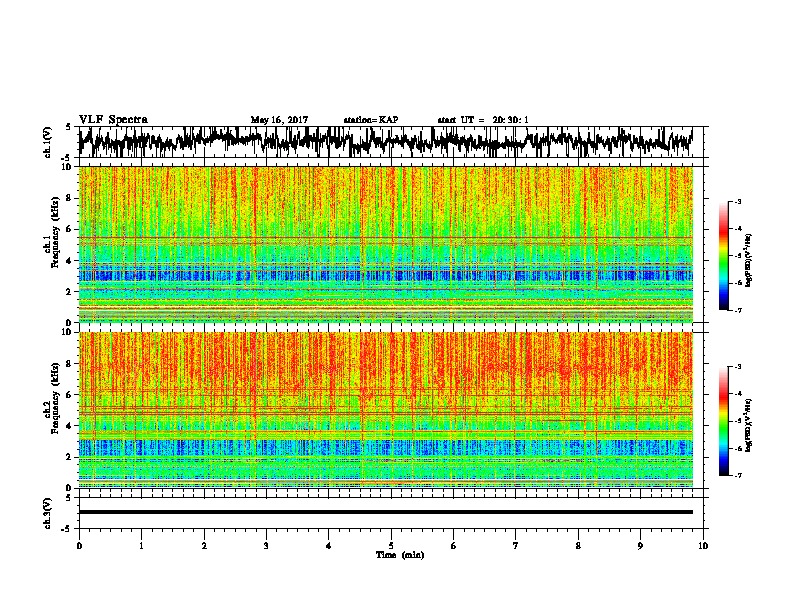Click time axis tick label "1"
Screen dimensions: 792x612
click(141, 546)
